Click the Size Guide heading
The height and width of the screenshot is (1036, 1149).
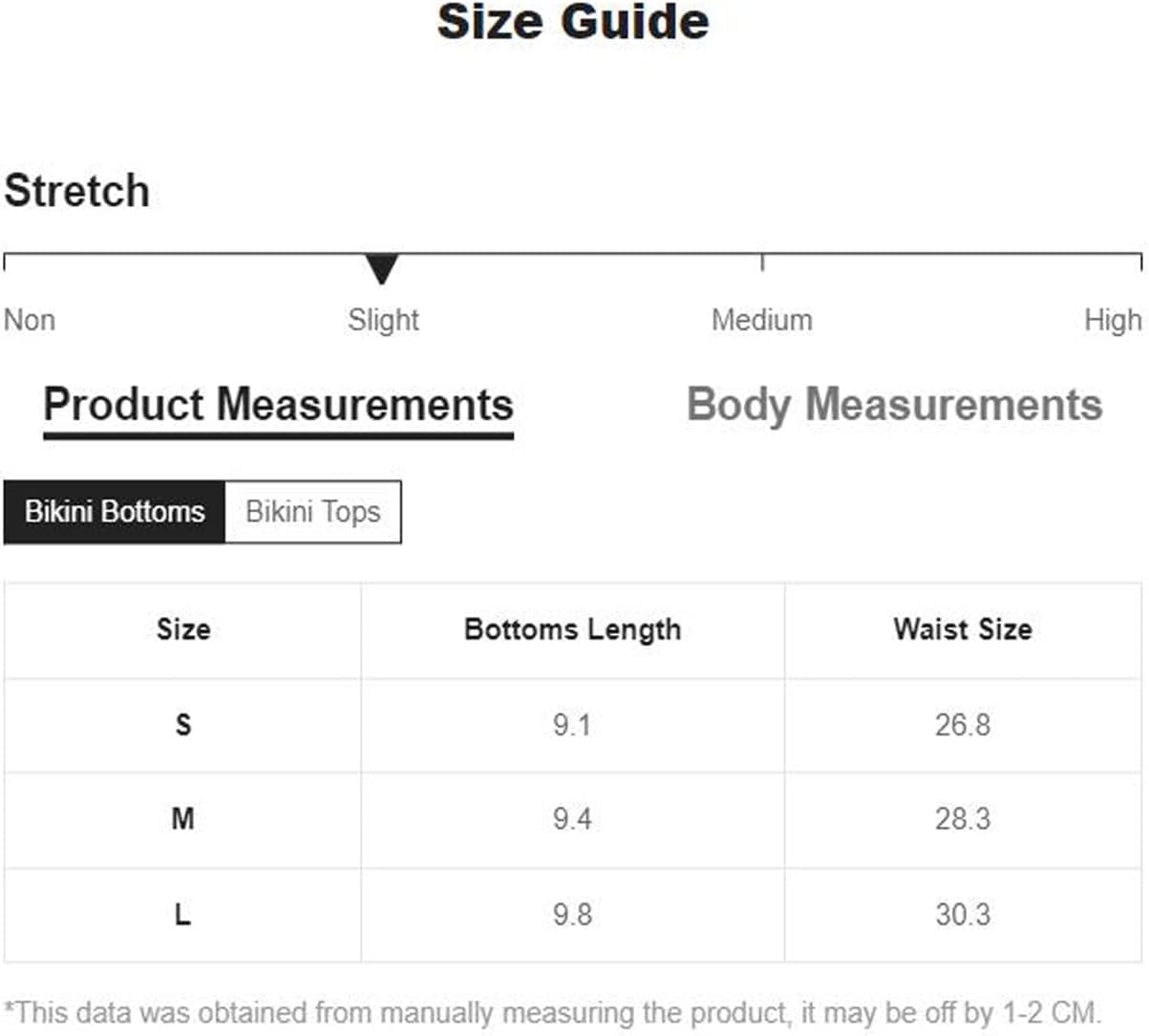[x=573, y=22]
